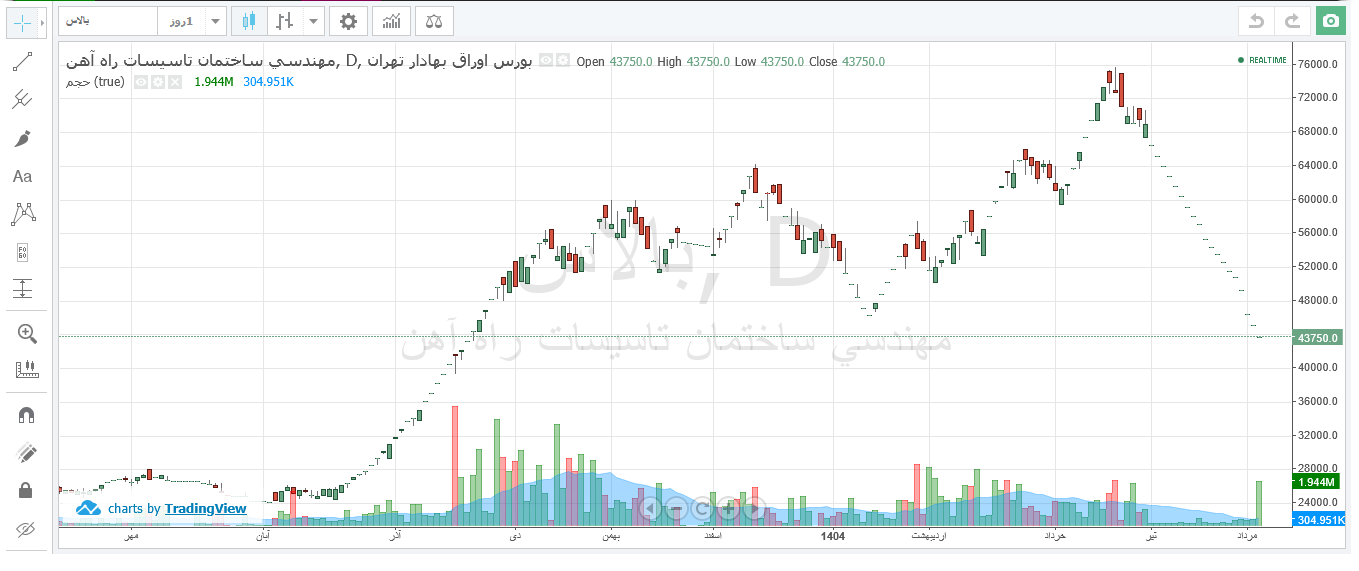The height and width of the screenshot is (571, 1359).
Task: Choose the brush drawing tool
Action: (x=22, y=138)
